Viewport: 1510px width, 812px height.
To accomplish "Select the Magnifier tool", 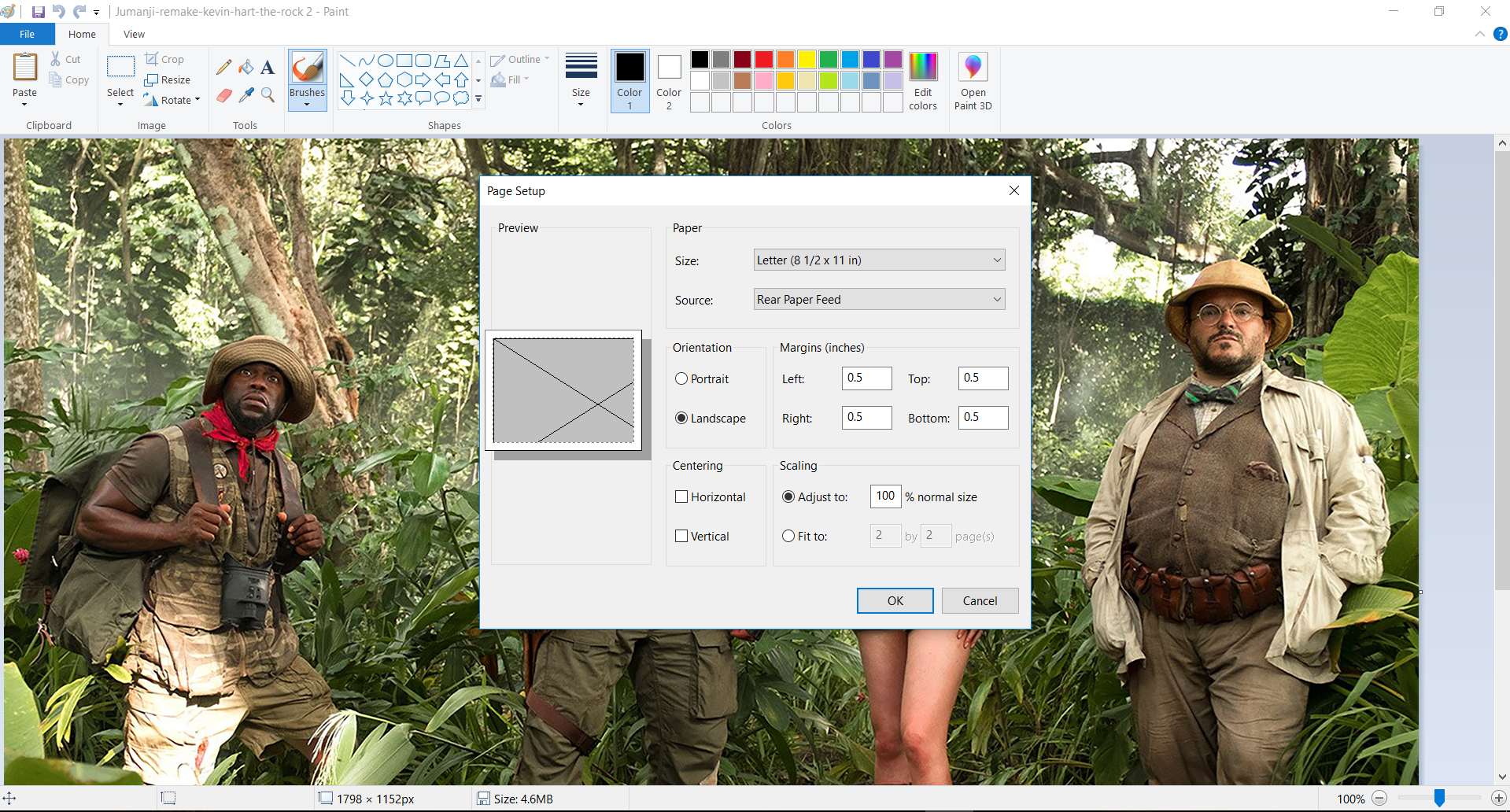I will coord(267,95).
